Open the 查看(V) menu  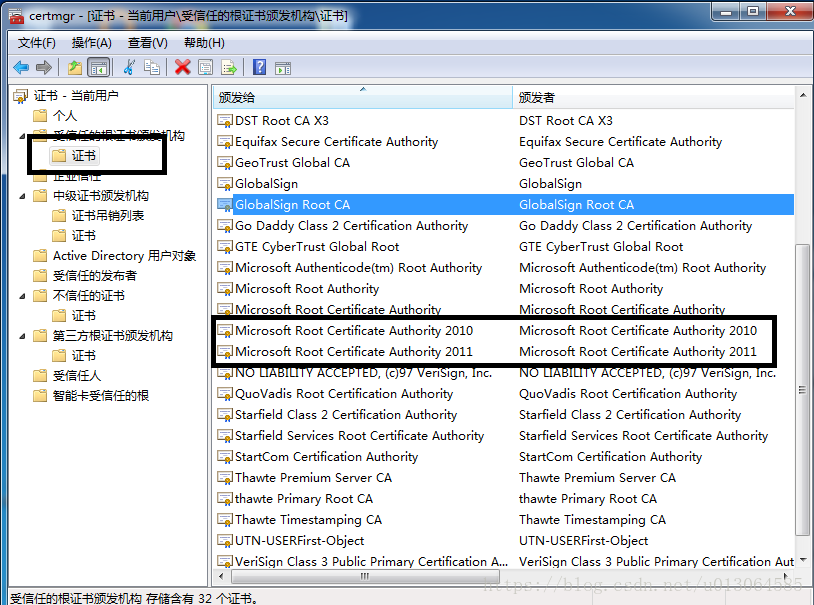147,43
